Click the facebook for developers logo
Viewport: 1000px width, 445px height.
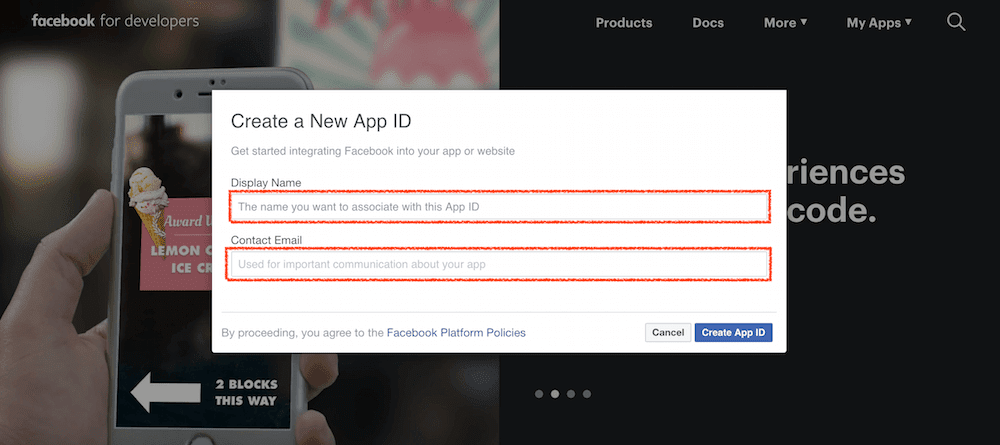[115, 21]
